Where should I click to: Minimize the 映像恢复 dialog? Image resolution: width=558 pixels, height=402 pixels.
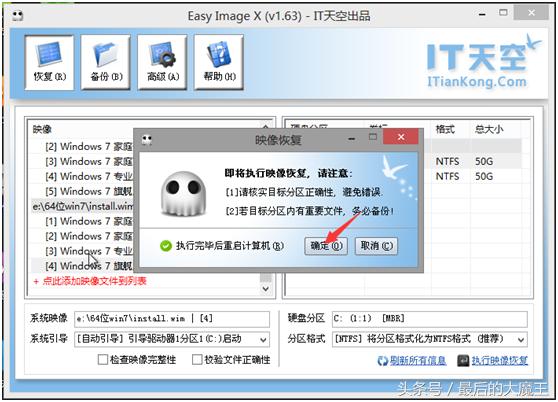(x=352, y=138)
